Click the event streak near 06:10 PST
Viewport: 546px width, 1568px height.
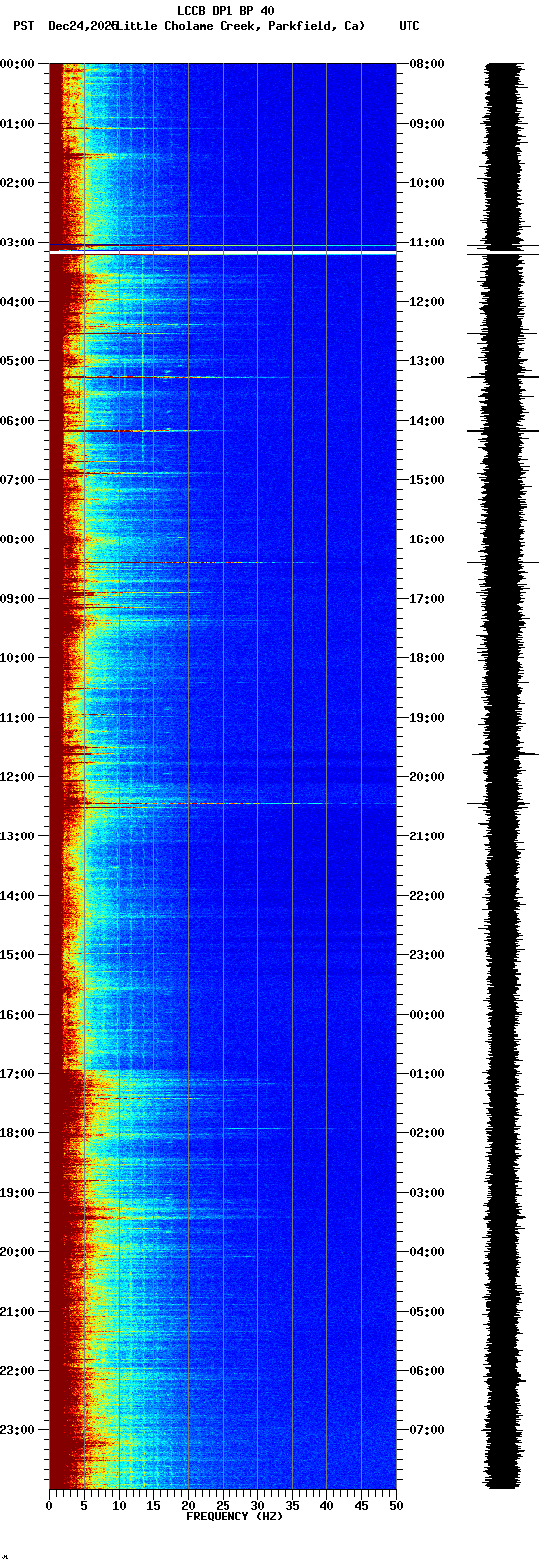pyautogui.click(x=134, y=430)
